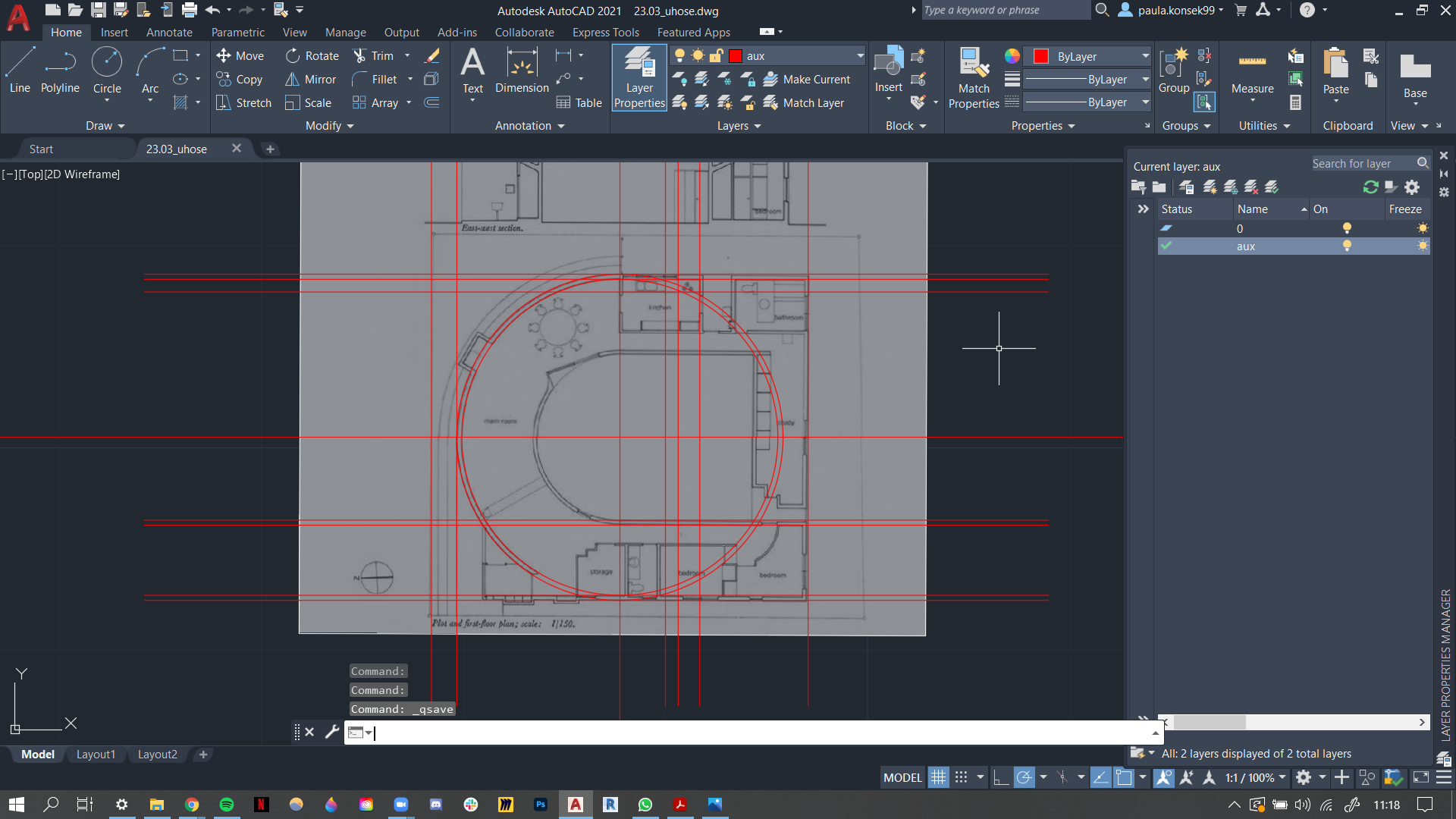Screen dimensions: 1456x819
Task: Expand the Modify panel
Action: (x=330, y=126)
